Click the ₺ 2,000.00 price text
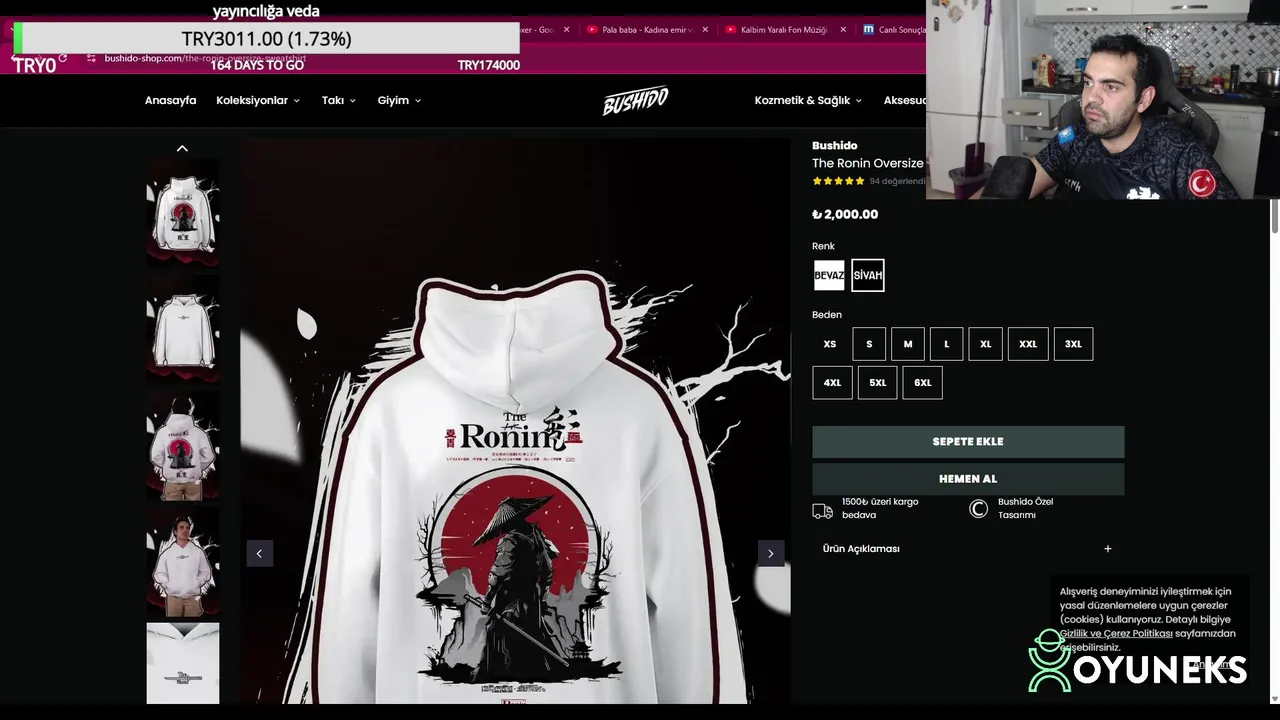The height and width of the screenshot is (720, 1280). 845,214
